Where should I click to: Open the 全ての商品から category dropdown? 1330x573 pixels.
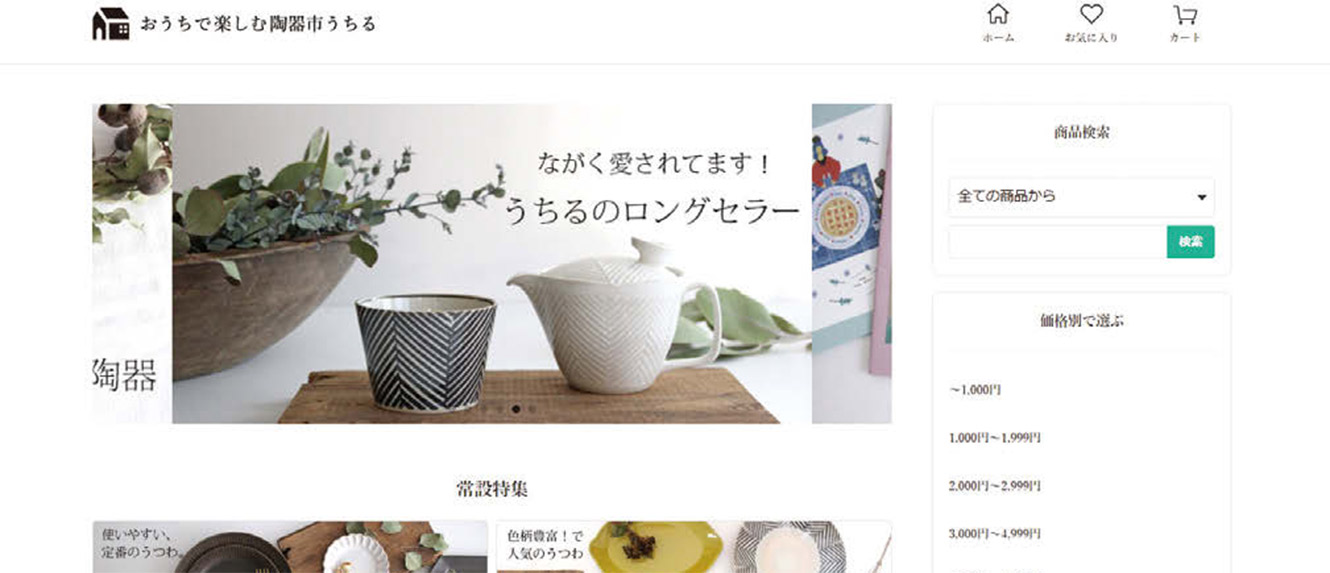[1081, 197]
